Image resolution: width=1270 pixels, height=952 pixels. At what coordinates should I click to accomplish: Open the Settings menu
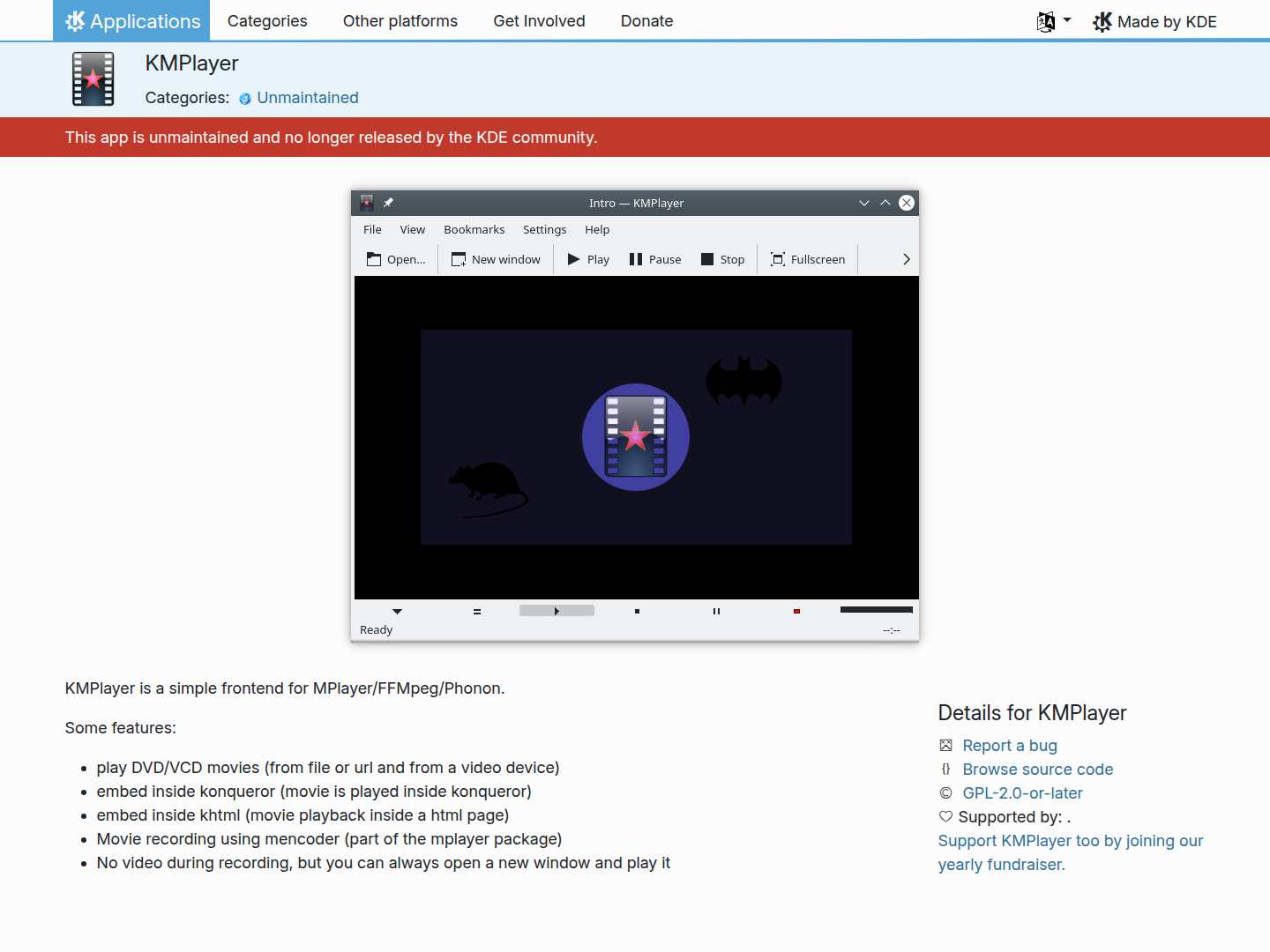pyautogui.click(x=545, y=229)
